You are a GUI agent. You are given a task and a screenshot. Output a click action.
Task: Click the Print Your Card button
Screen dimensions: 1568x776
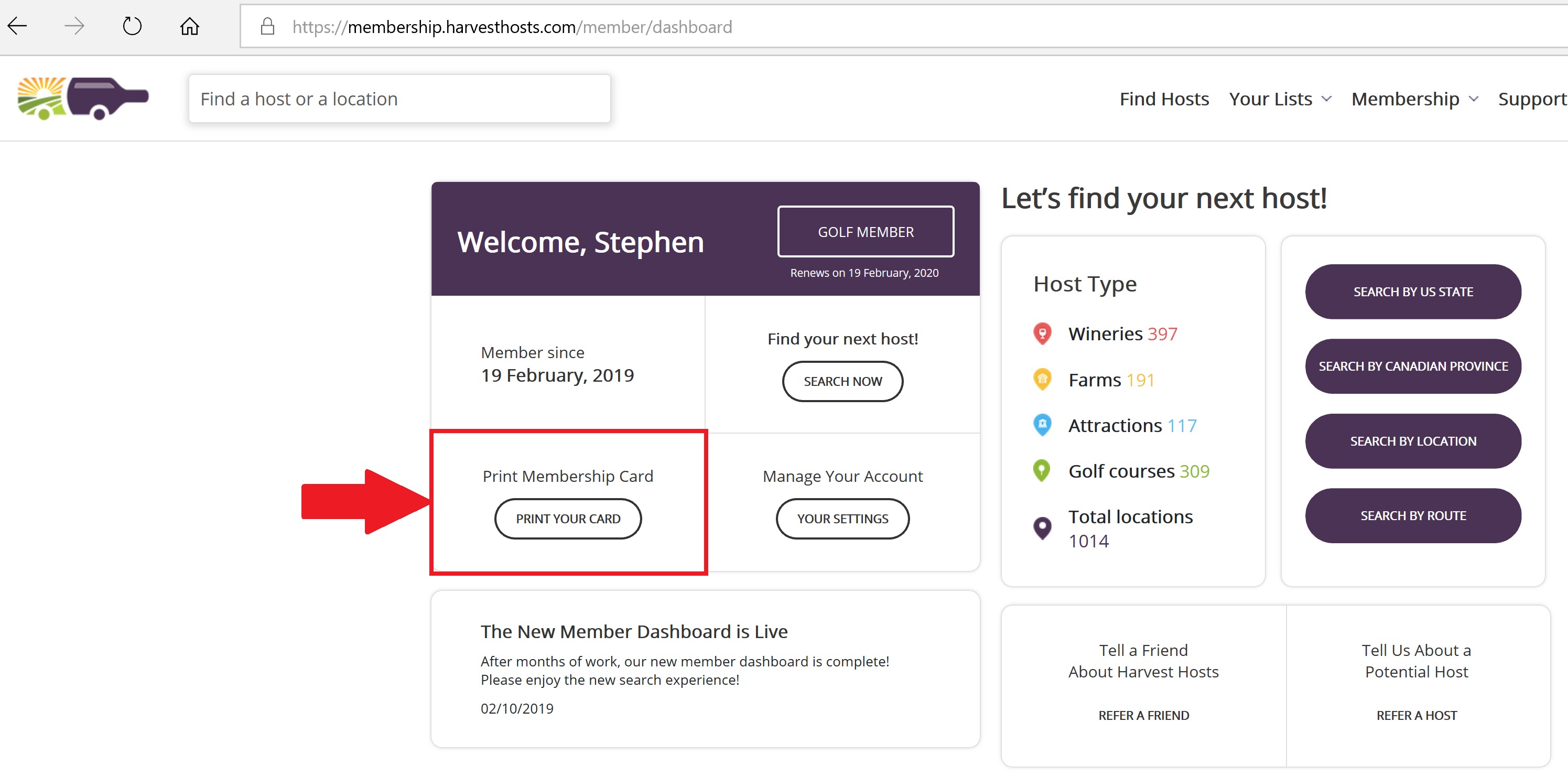click(567, 518)
